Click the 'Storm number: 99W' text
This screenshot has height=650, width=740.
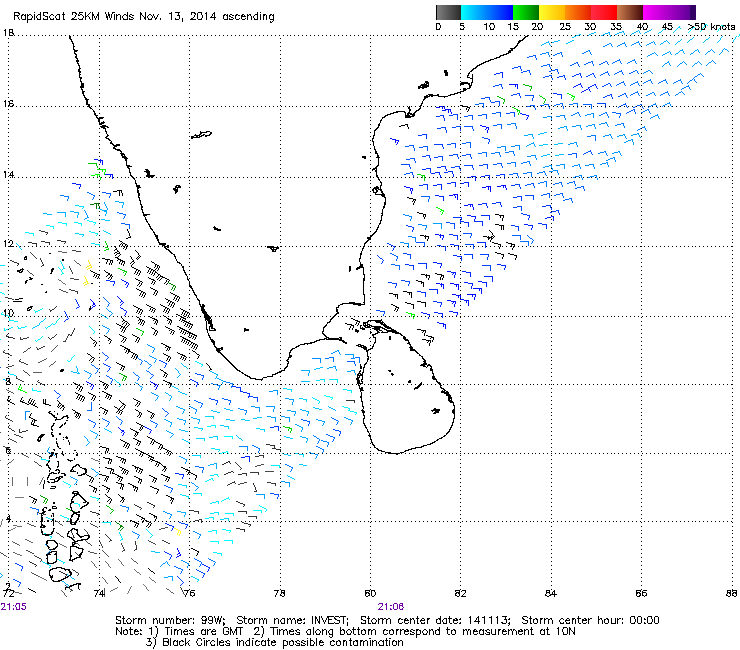point(170,620)
